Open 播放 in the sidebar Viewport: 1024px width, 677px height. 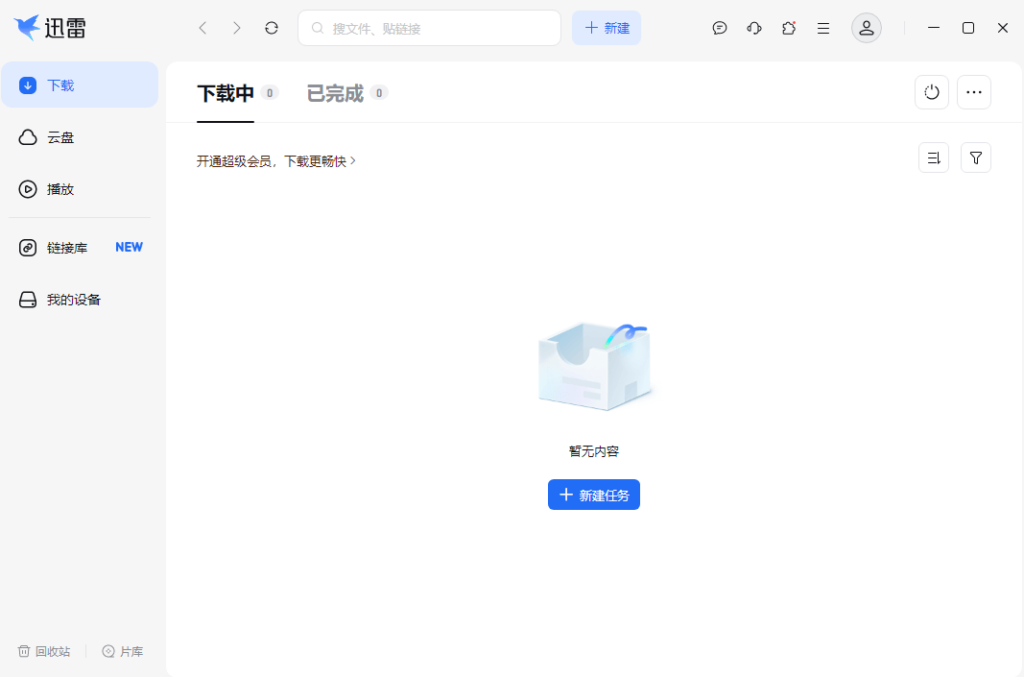[x=80, y=189]
